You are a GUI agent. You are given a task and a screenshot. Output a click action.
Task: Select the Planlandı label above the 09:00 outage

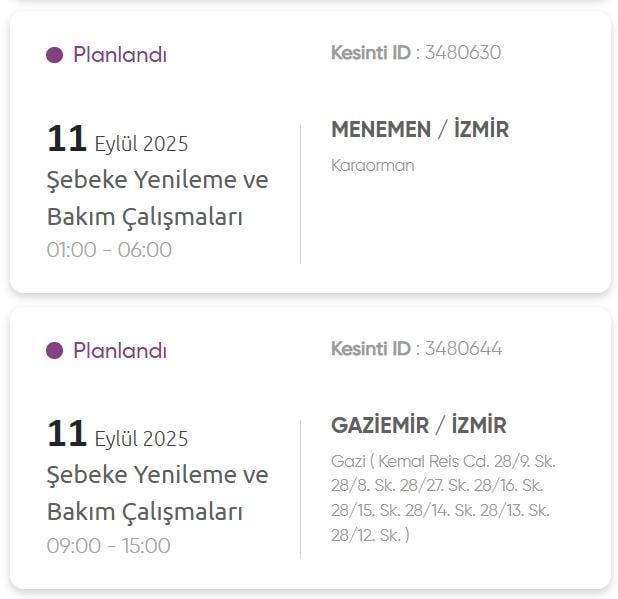(119, 351)
